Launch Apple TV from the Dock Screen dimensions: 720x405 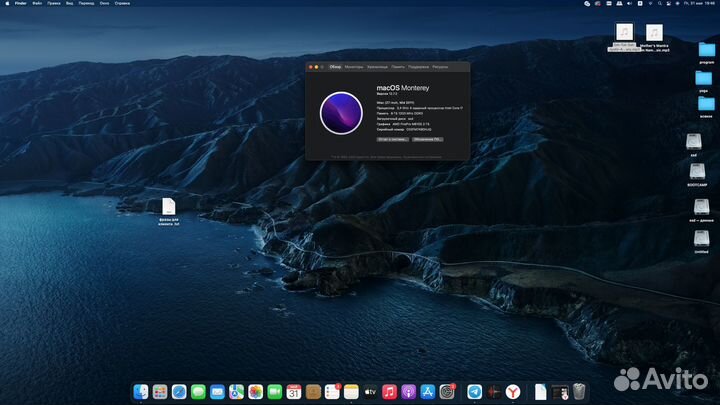(x=370, y=392)
